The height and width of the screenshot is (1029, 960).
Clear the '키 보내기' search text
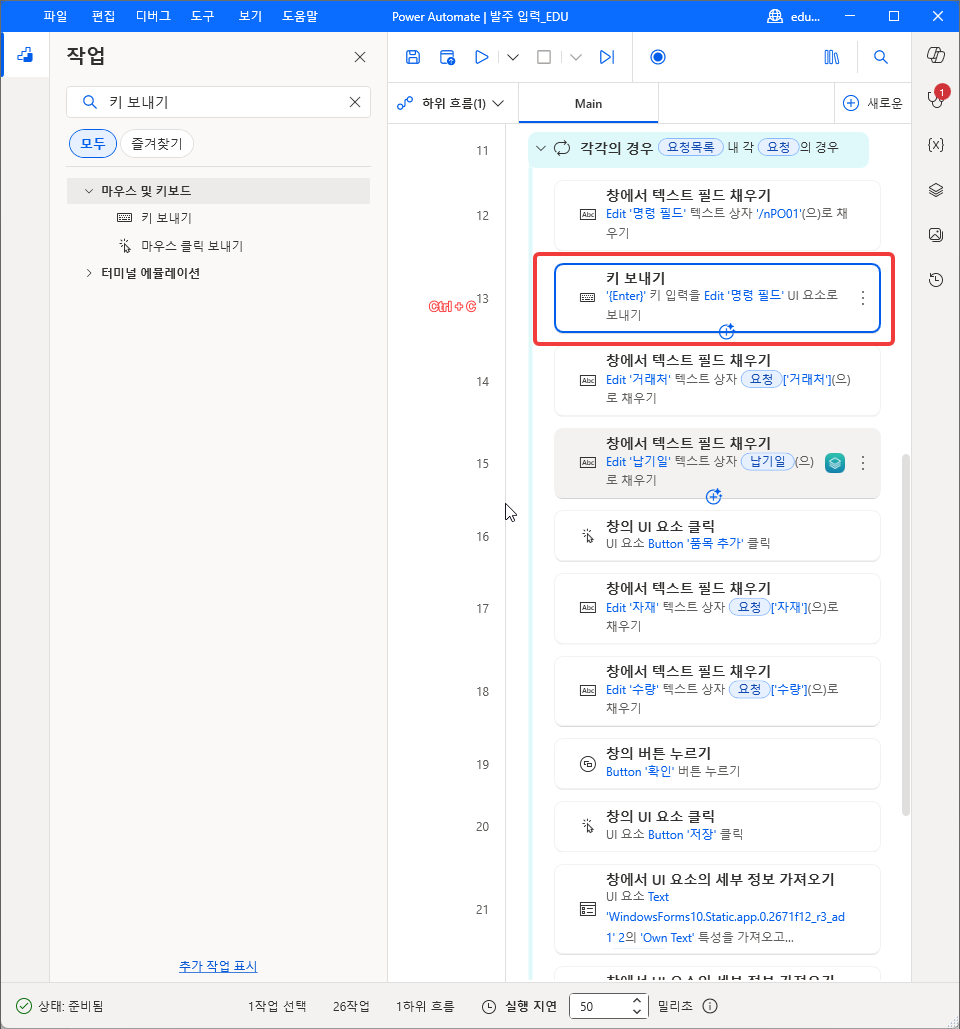pyautogui.click(x=355, y=102)
